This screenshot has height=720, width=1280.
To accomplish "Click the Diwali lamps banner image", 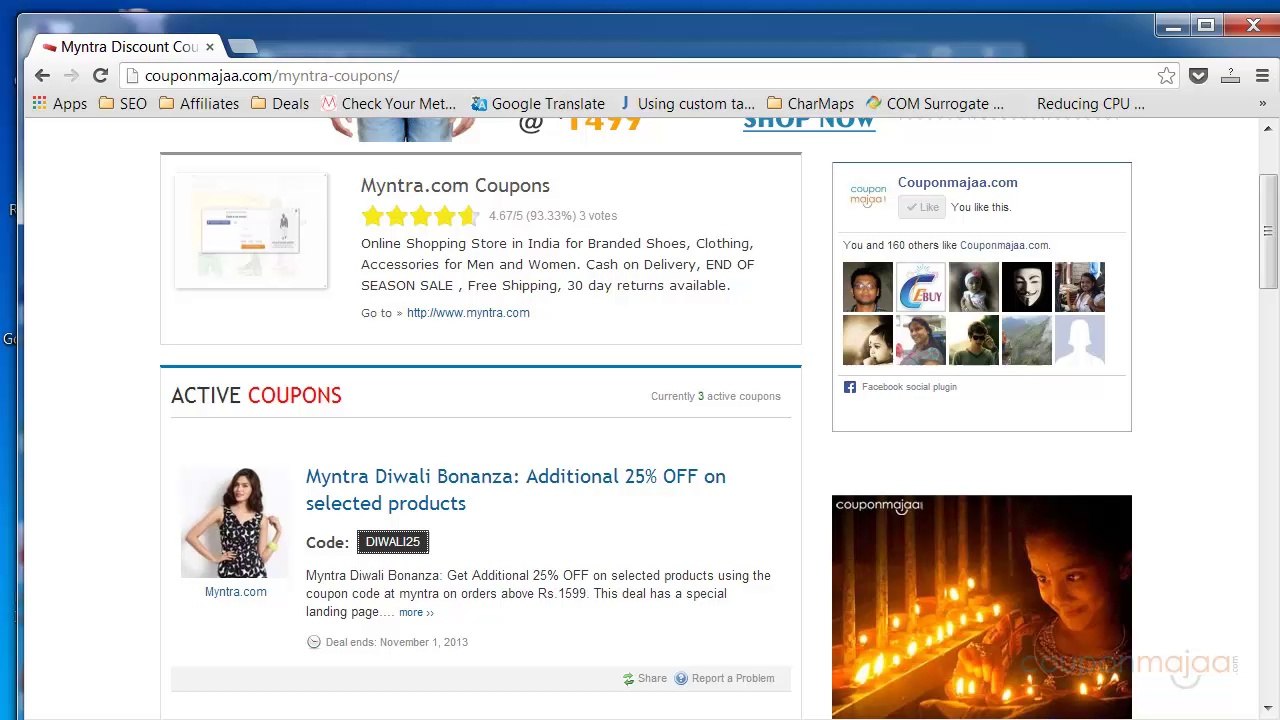I will click(x=982, y=606).
